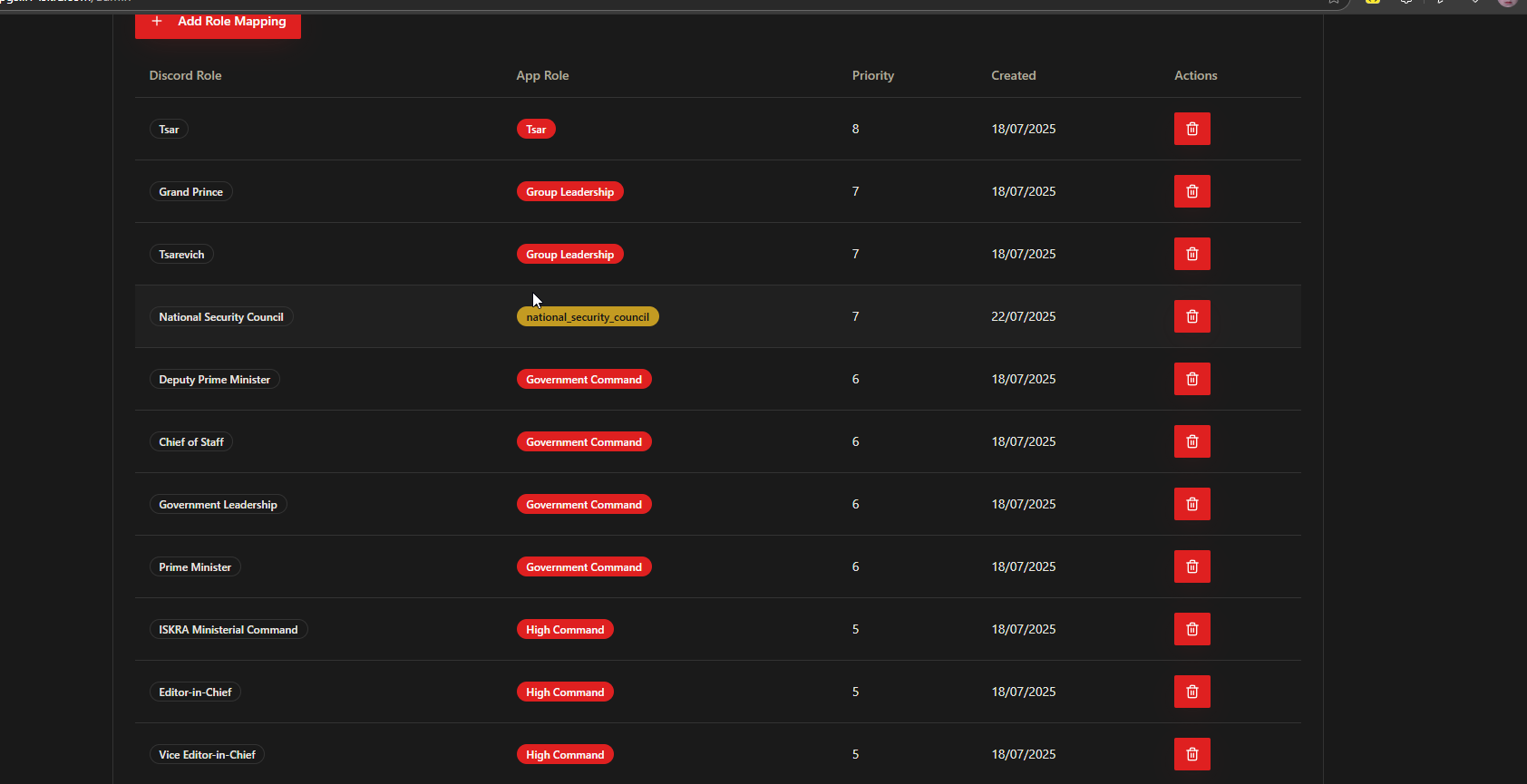Delete the Tsarevich role mapping
This screenshot has height=784, width=1527.
coord(1191,254)
